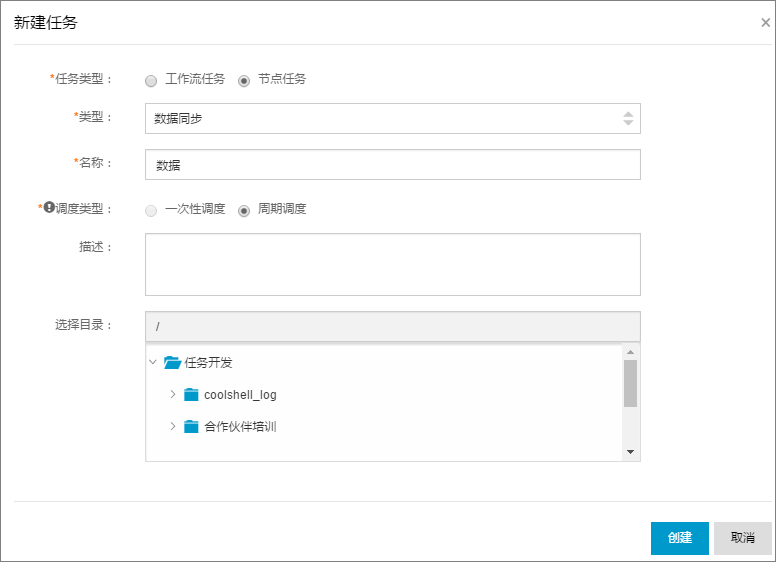The height and width of the screenshot is (562, 776).
Task: Click the 创建 button
Action: (x=680, y=538)
